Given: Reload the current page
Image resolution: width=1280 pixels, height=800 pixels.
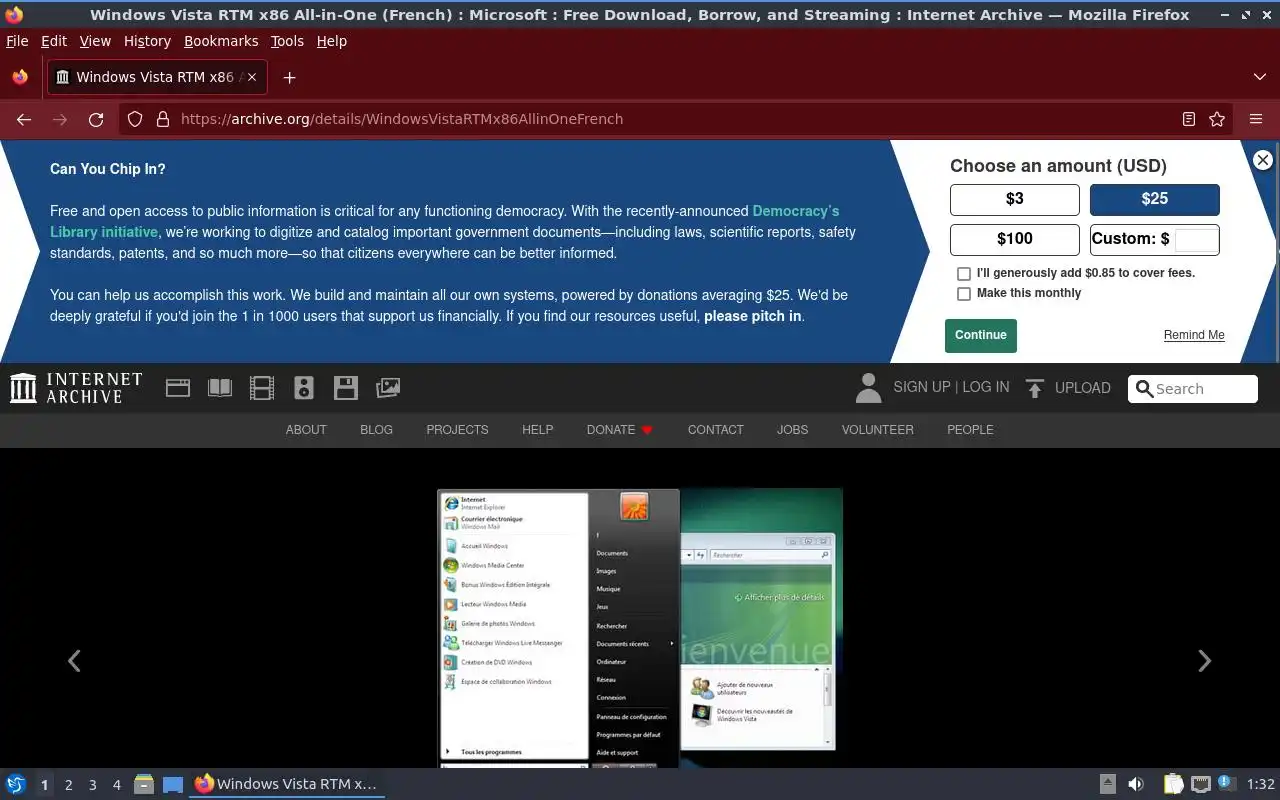Looking at the screenshot, I should coord(96,119).
